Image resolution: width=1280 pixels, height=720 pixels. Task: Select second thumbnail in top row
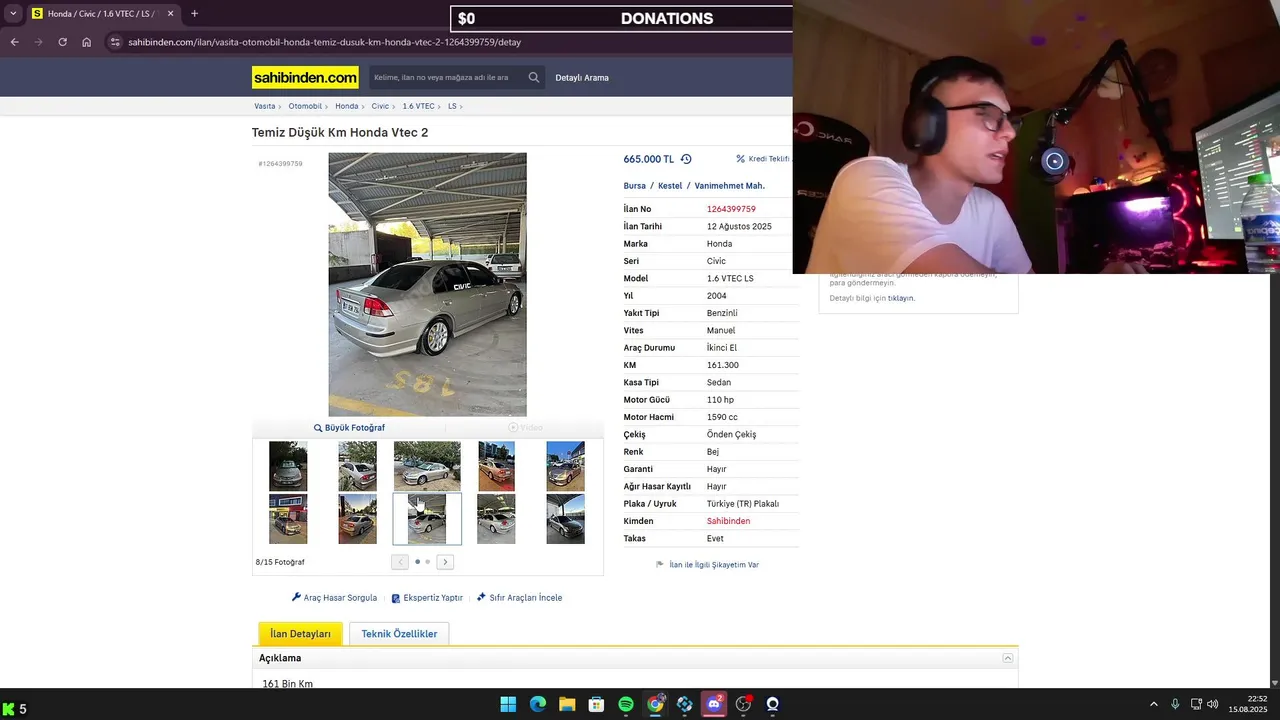coord(357,466)
